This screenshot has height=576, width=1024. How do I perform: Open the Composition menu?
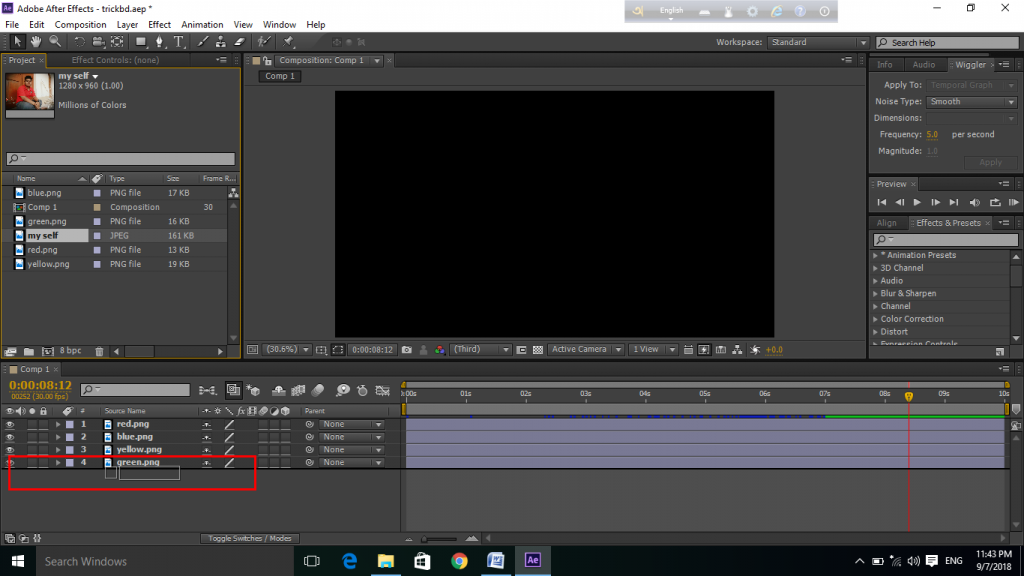(80, 25)
